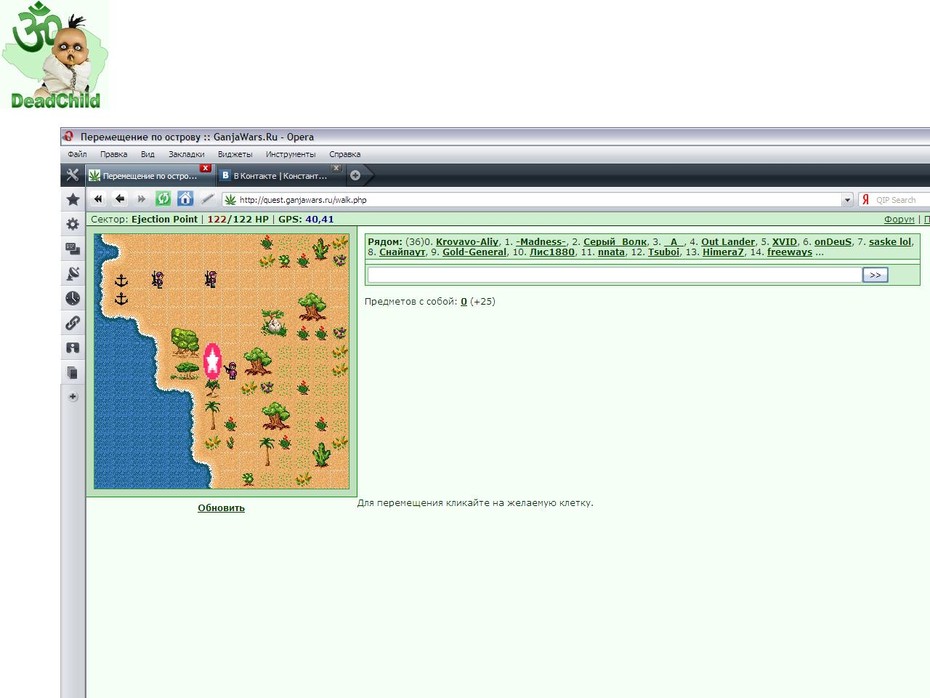This screenshot has width=930, height=698.
Task: Open the Правка menu
Action: 114,154
